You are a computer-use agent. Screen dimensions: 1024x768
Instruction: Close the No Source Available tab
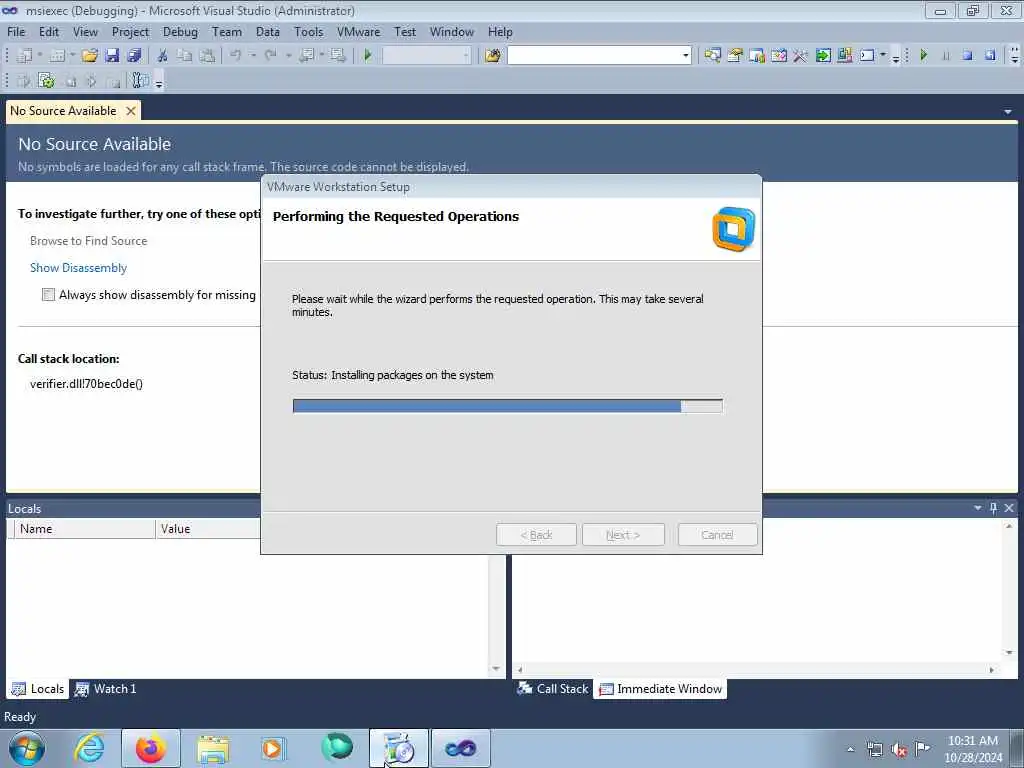[x=131, y=111]
